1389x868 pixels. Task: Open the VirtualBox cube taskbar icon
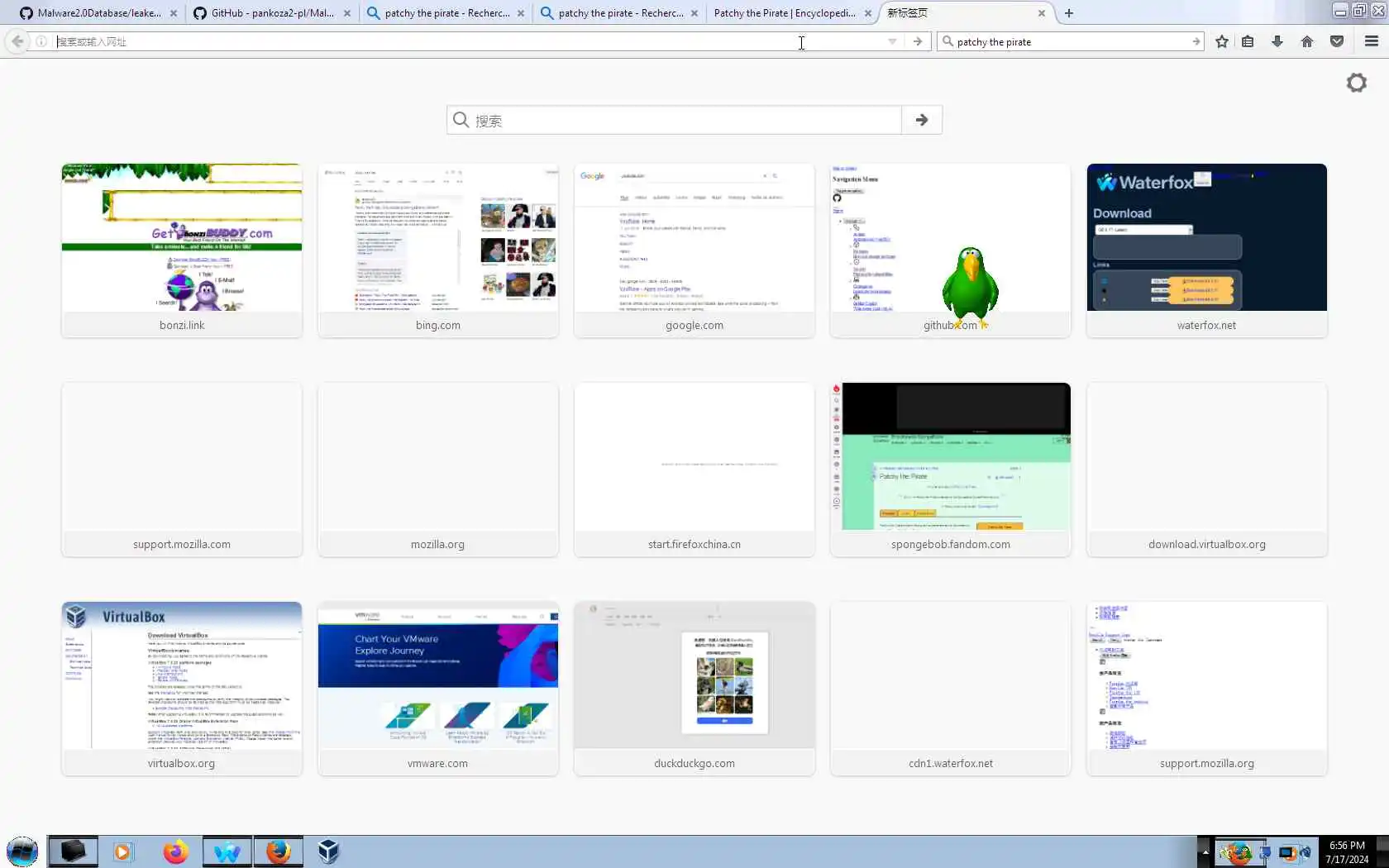(328, 851)
